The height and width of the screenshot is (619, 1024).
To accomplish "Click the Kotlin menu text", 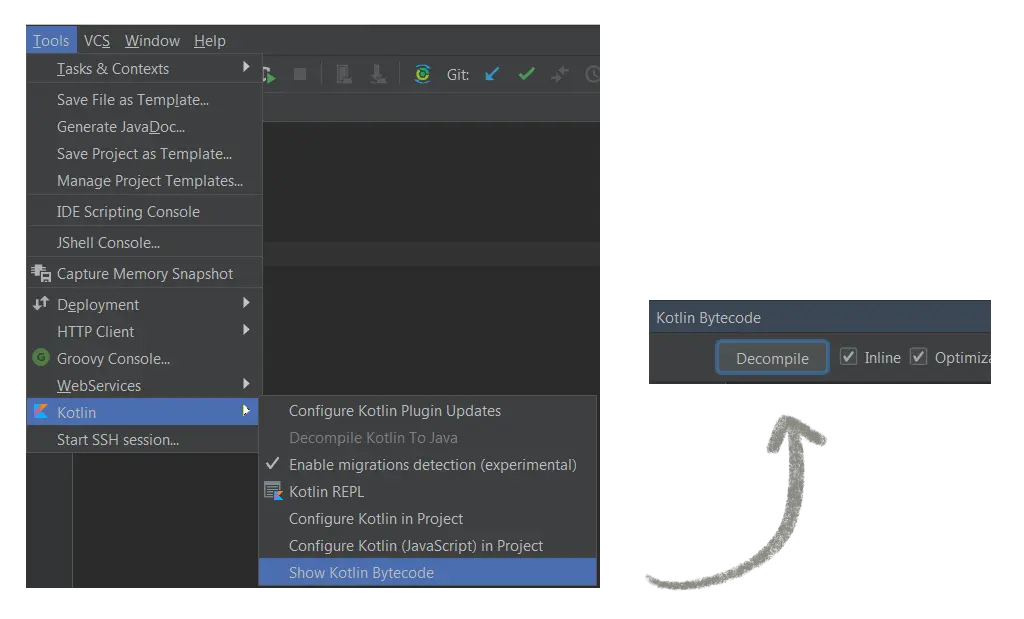I will click(76, 413).
